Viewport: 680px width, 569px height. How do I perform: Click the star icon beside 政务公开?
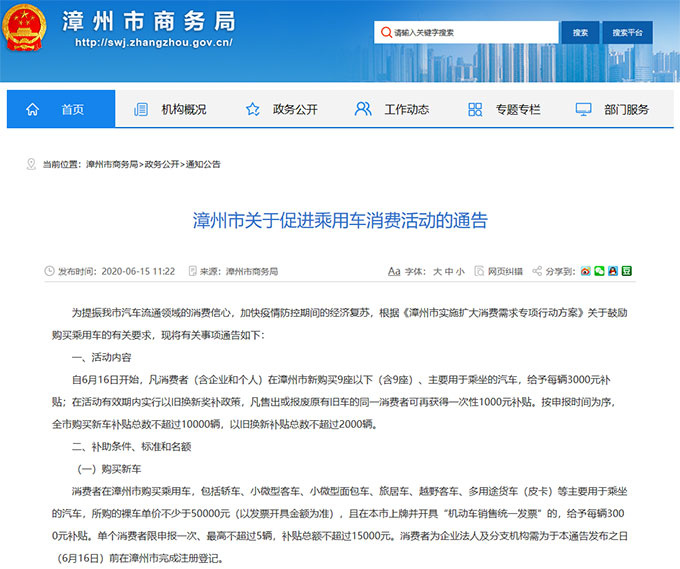click(x=252, y=109)
